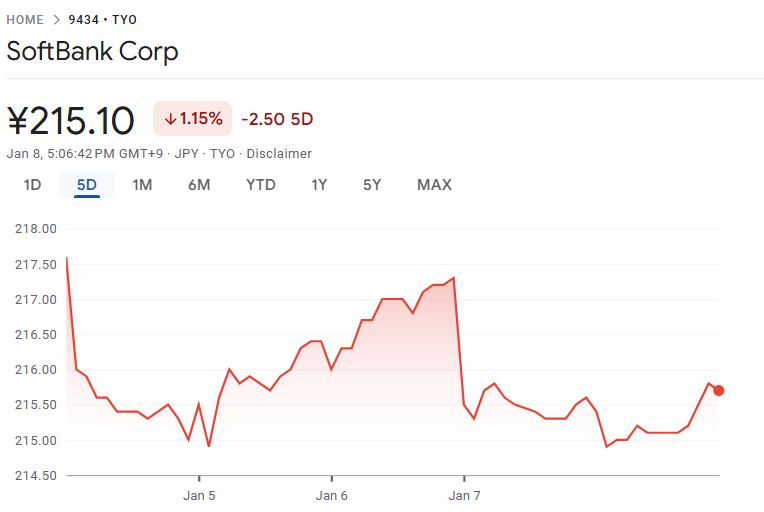Click the ¥215.10 stock price
The width and height of the screenshot is (764, 512).
tap(71, 121)
